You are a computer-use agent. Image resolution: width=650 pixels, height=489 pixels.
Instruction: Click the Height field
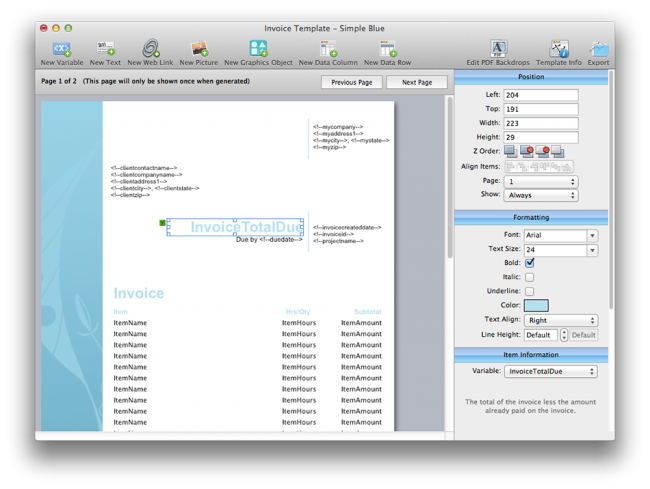point(541,137)
